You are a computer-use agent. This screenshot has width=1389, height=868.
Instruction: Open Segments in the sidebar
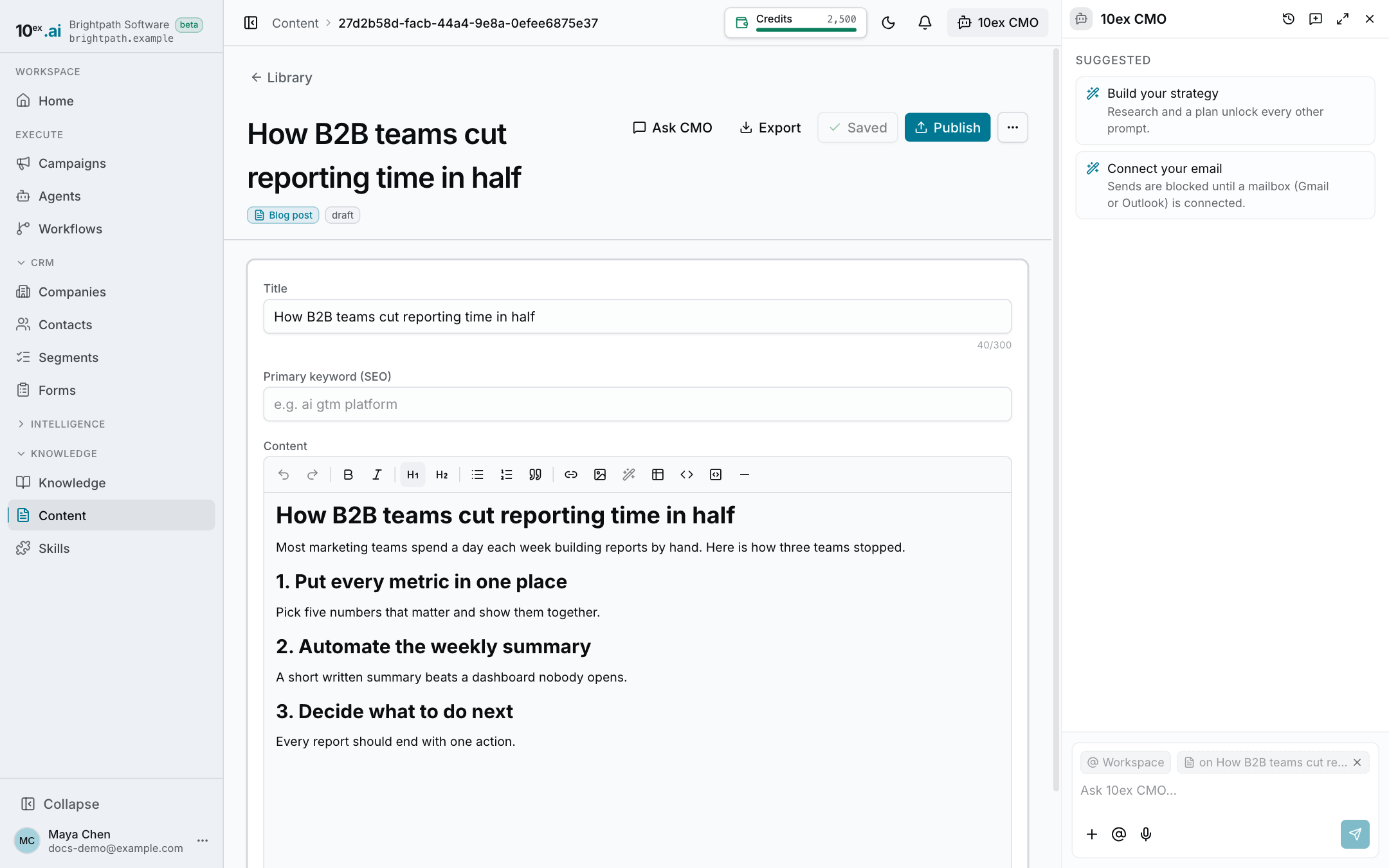coord(111,357)
